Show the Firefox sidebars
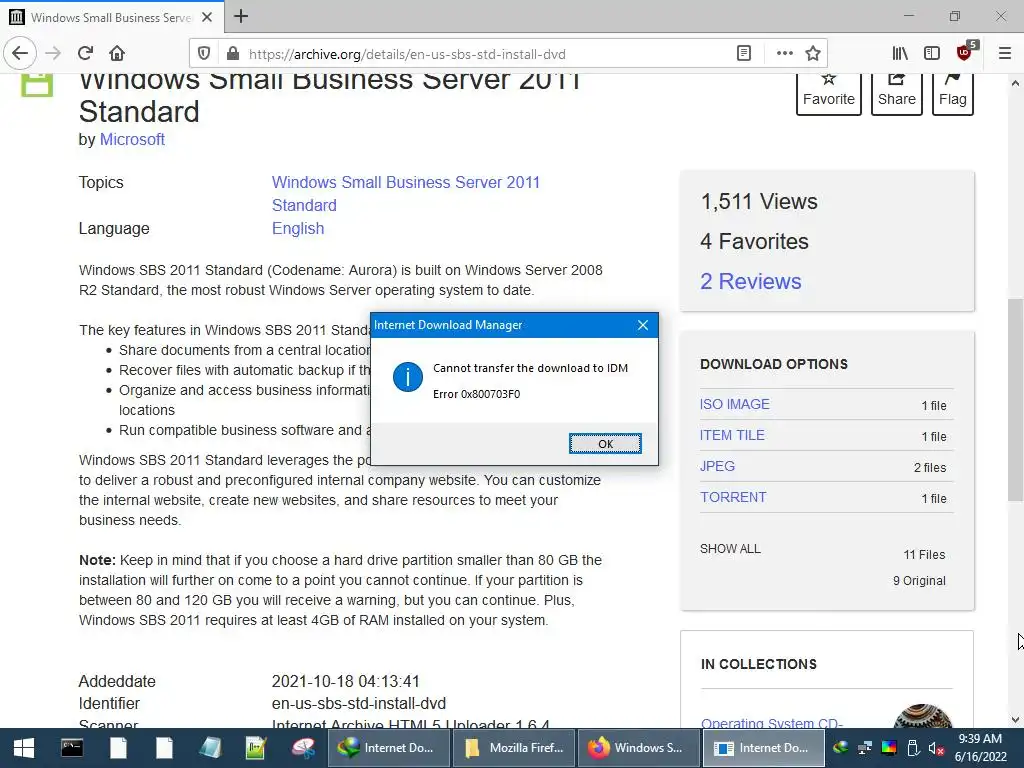Screen dimensions: 1024x768 (x=932, y=54)
